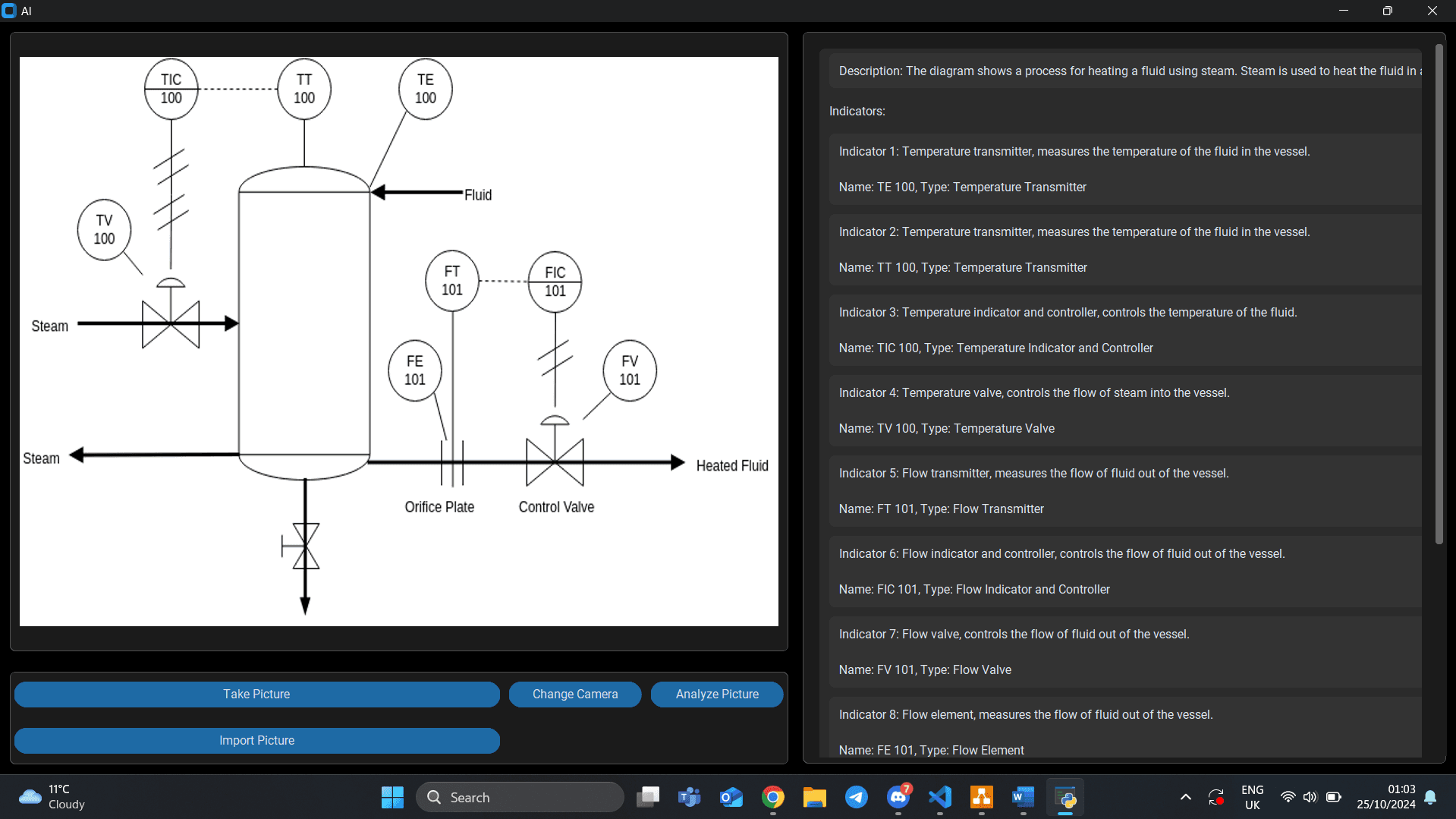The width and height of the screenshot is (1456, 819).
Task: Click the Change Camera button
Action: coord(575,694)
